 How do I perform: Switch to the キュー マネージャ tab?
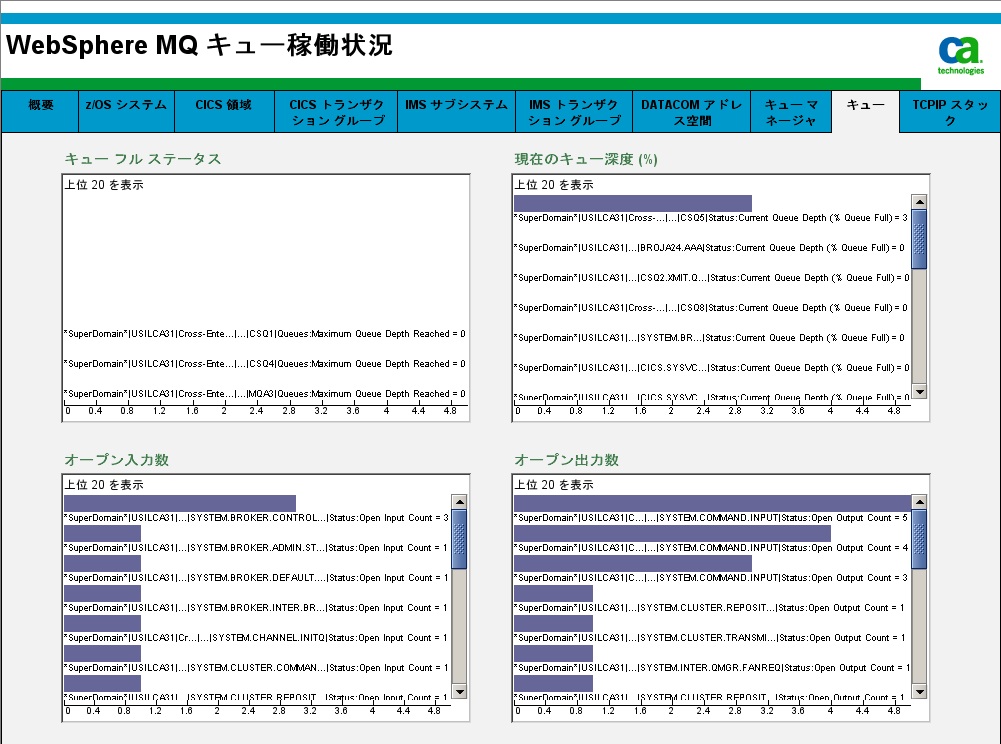point(791,112)
